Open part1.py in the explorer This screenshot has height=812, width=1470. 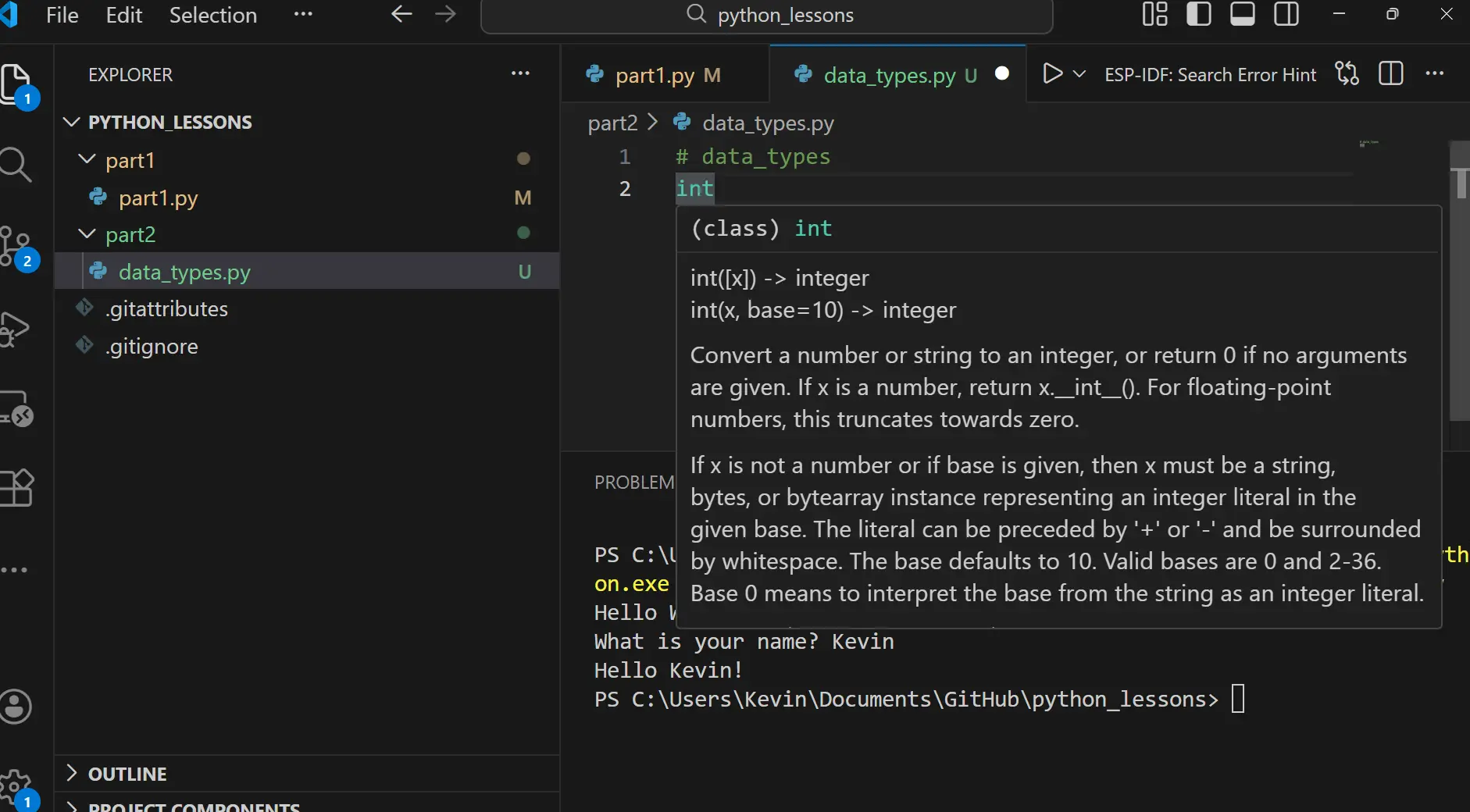307,198
